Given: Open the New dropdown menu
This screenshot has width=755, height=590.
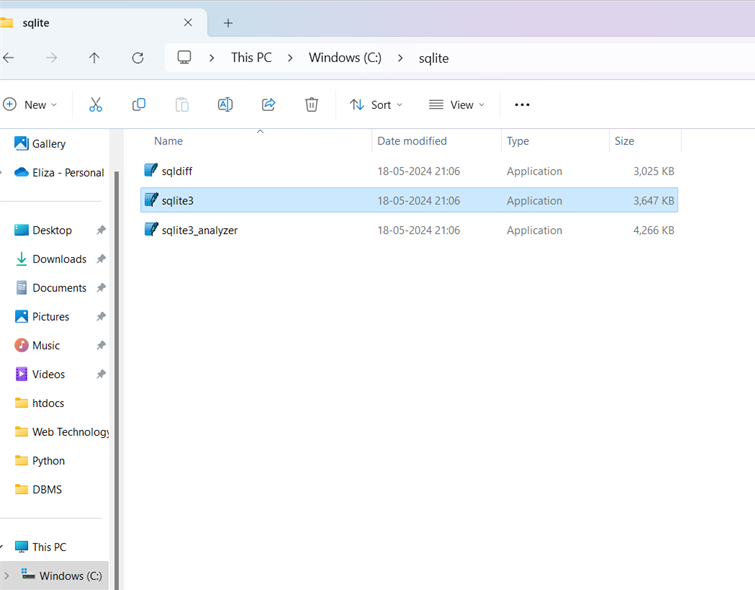Looking at the screenshot, I should (x=30, y=105).
